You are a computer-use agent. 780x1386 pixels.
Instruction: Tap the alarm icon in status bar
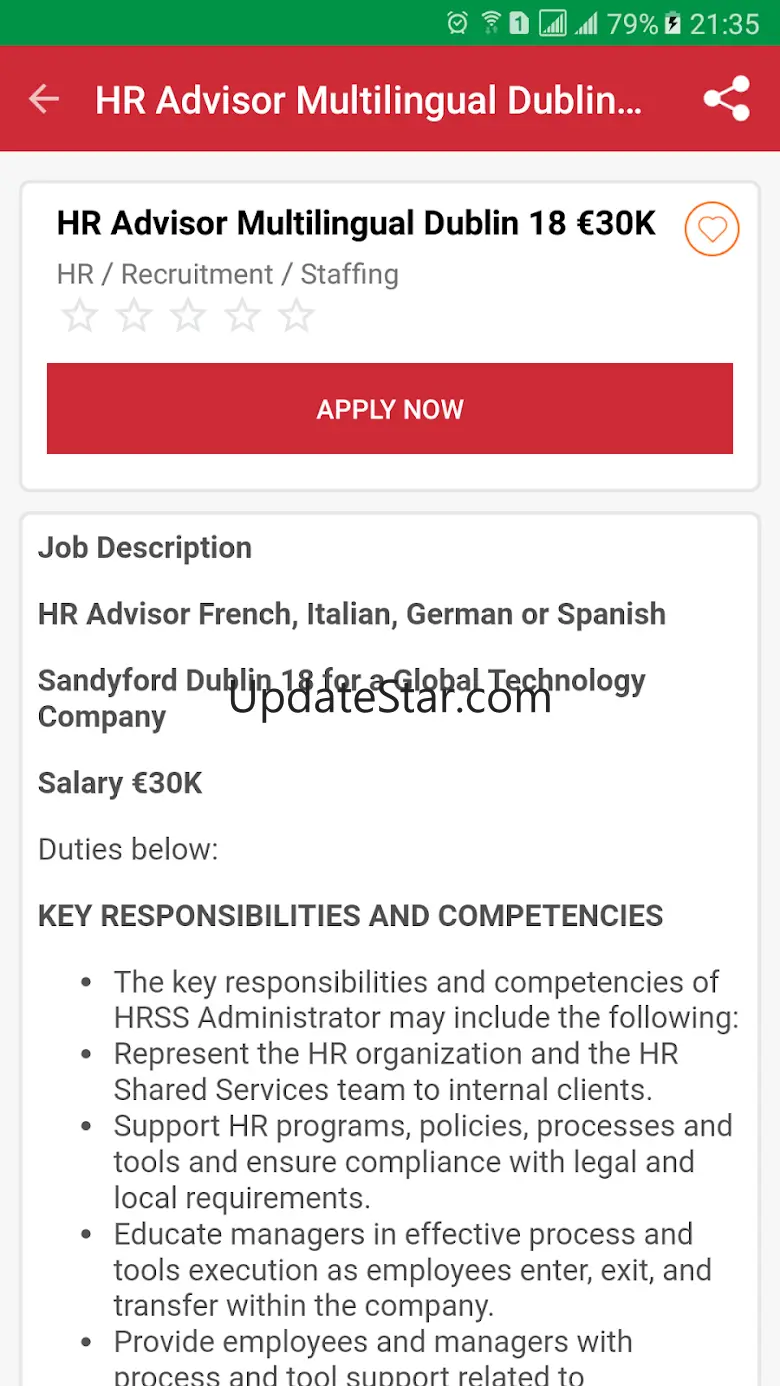457,23
